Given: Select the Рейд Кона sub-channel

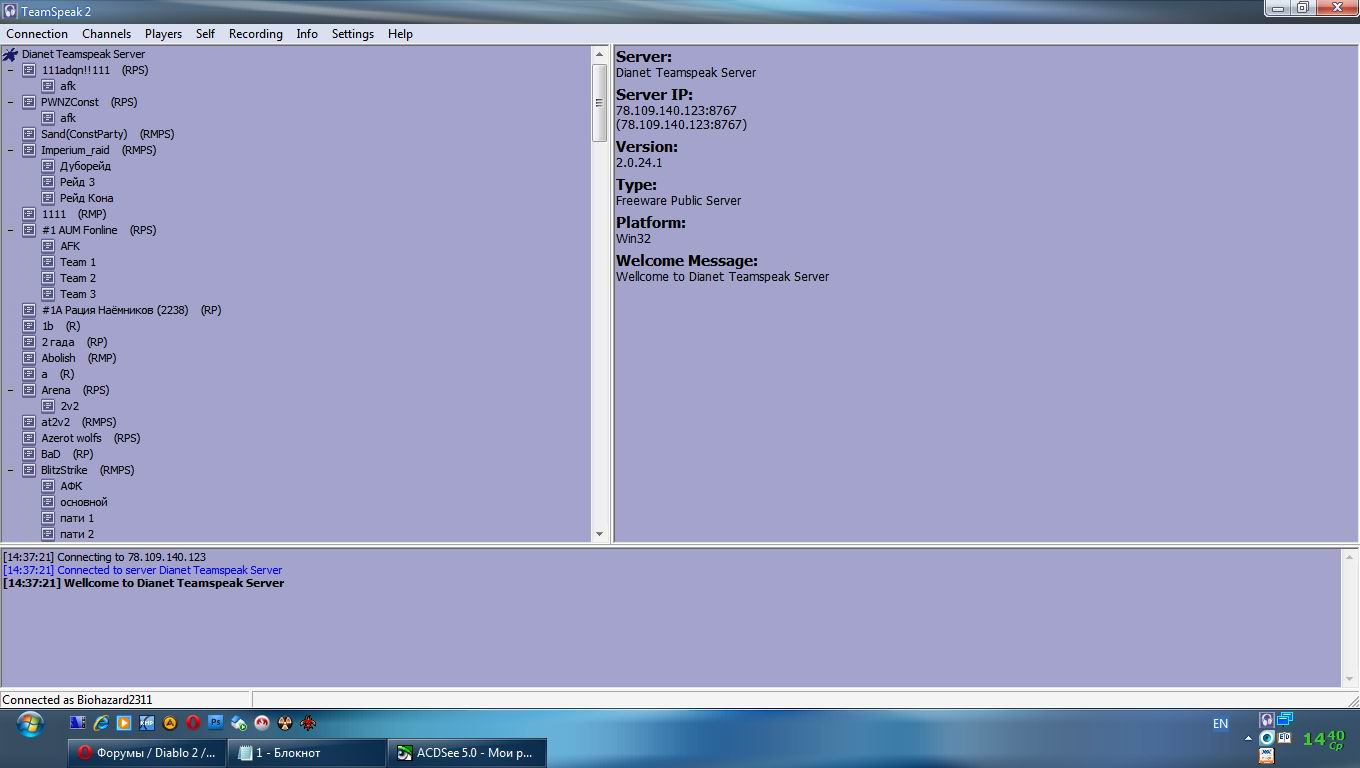Looking at the screenshot, I should [x=86, y=198].
